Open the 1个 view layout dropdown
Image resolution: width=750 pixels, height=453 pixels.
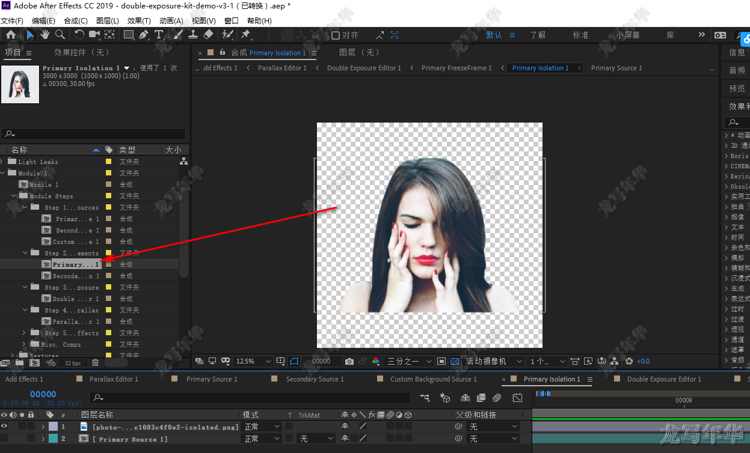(547, 361)
